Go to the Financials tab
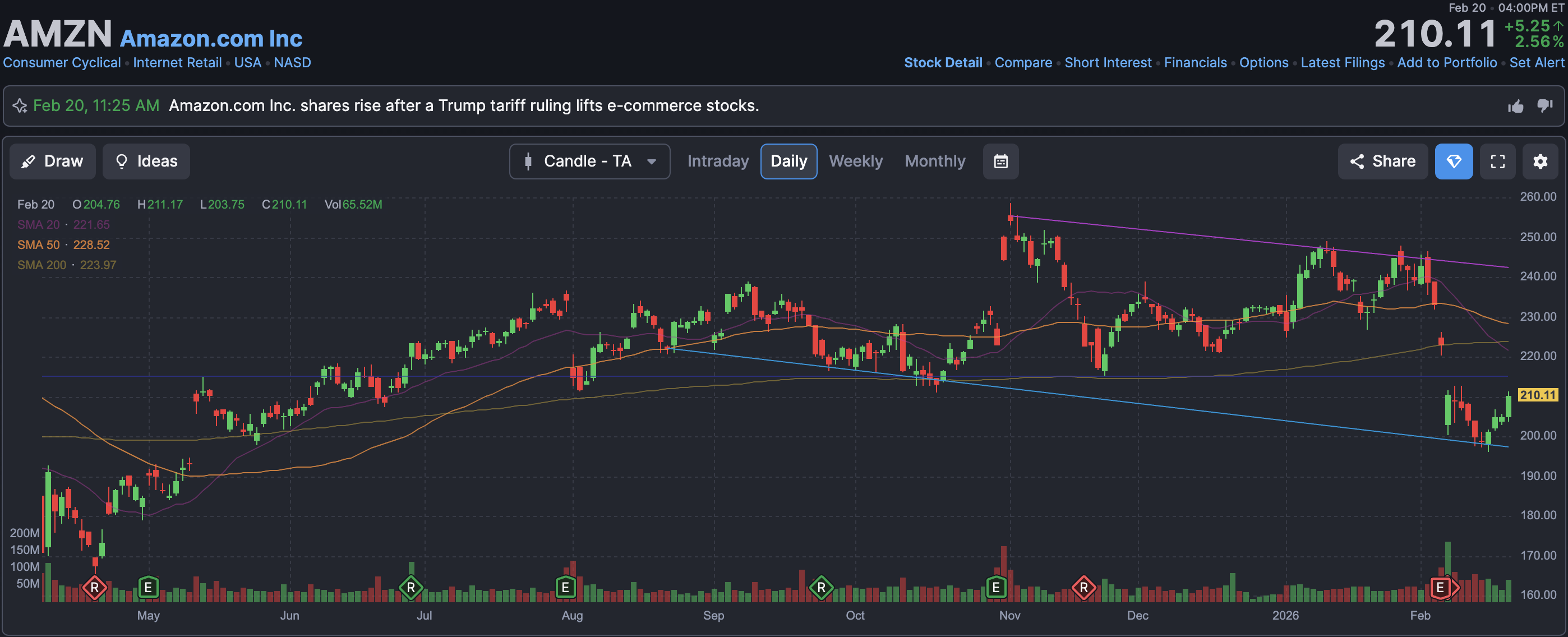 point(1195,63)
